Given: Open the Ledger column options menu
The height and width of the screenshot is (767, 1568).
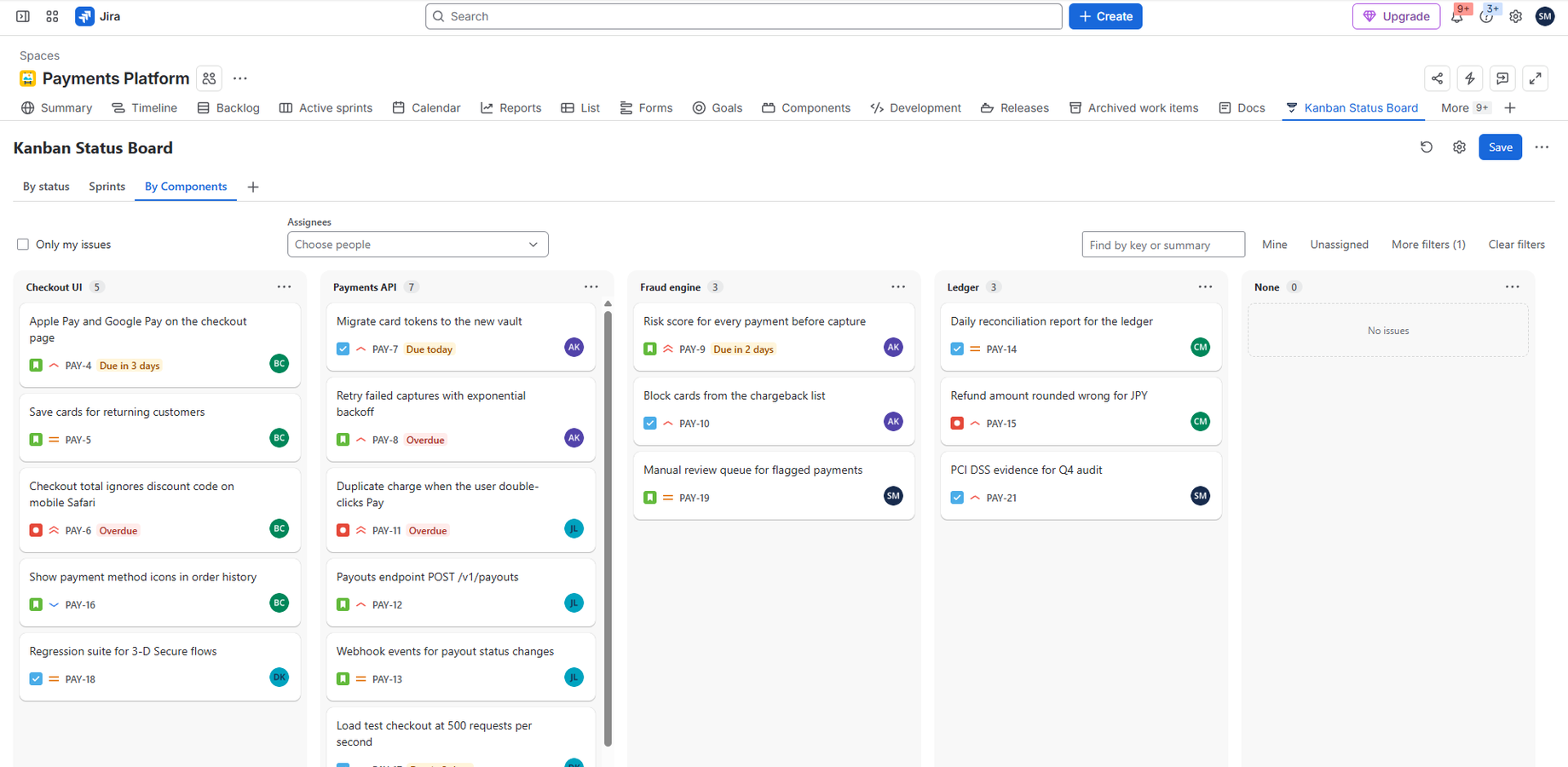Looking at the screenshot, I should pos(1205,287).
